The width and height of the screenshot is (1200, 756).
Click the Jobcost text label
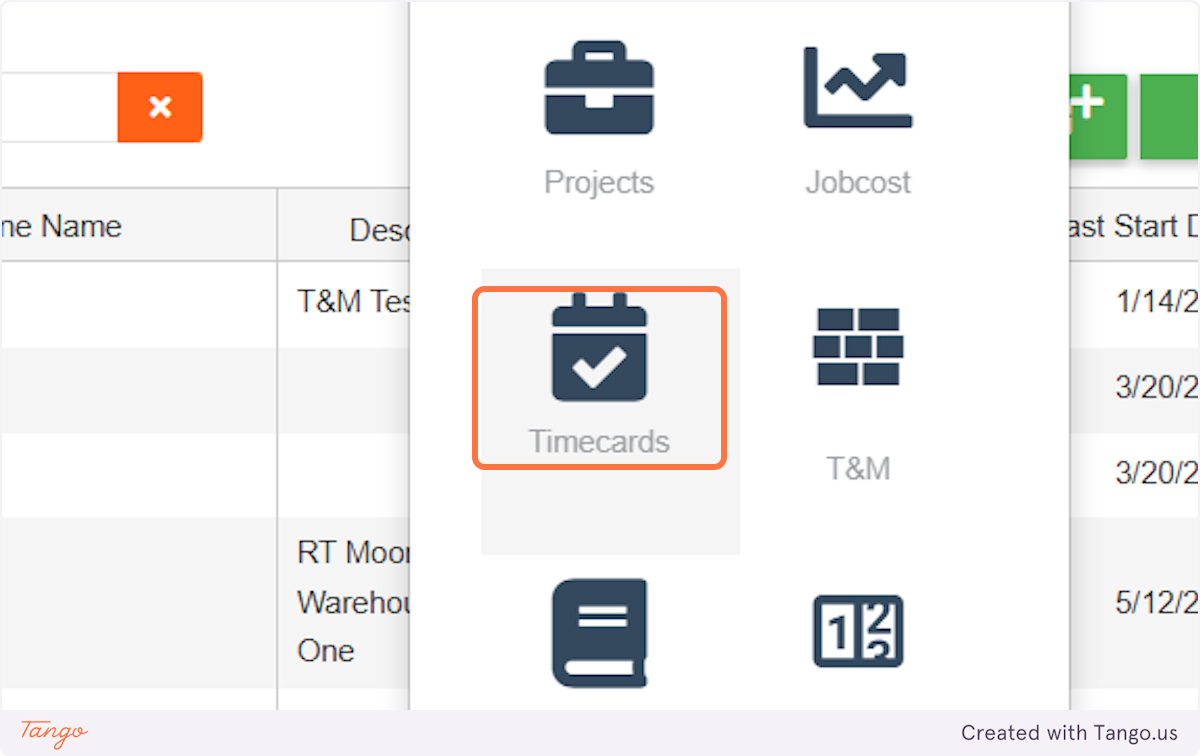(x=857, y=183)
